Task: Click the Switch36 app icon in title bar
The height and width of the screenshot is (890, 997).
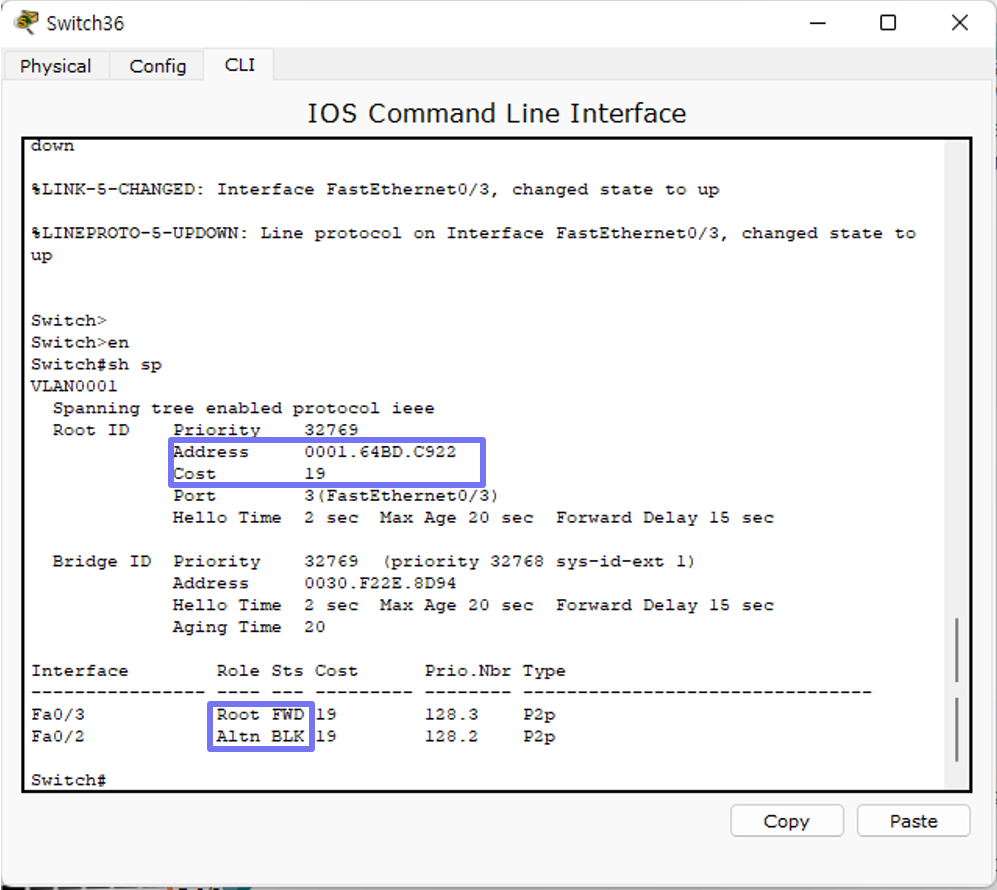Action: click(27, 22)
